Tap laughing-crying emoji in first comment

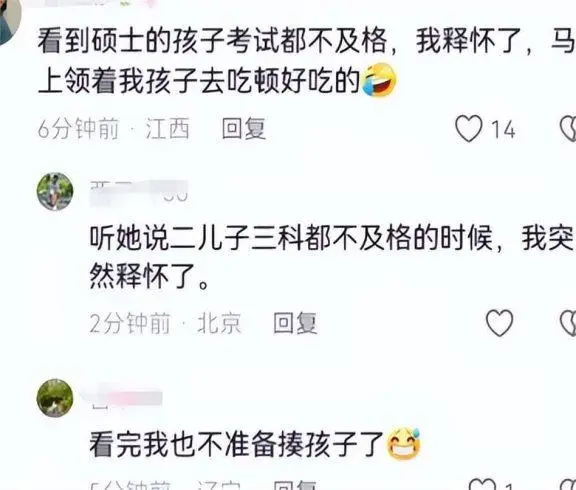click(x=379, y=80)
